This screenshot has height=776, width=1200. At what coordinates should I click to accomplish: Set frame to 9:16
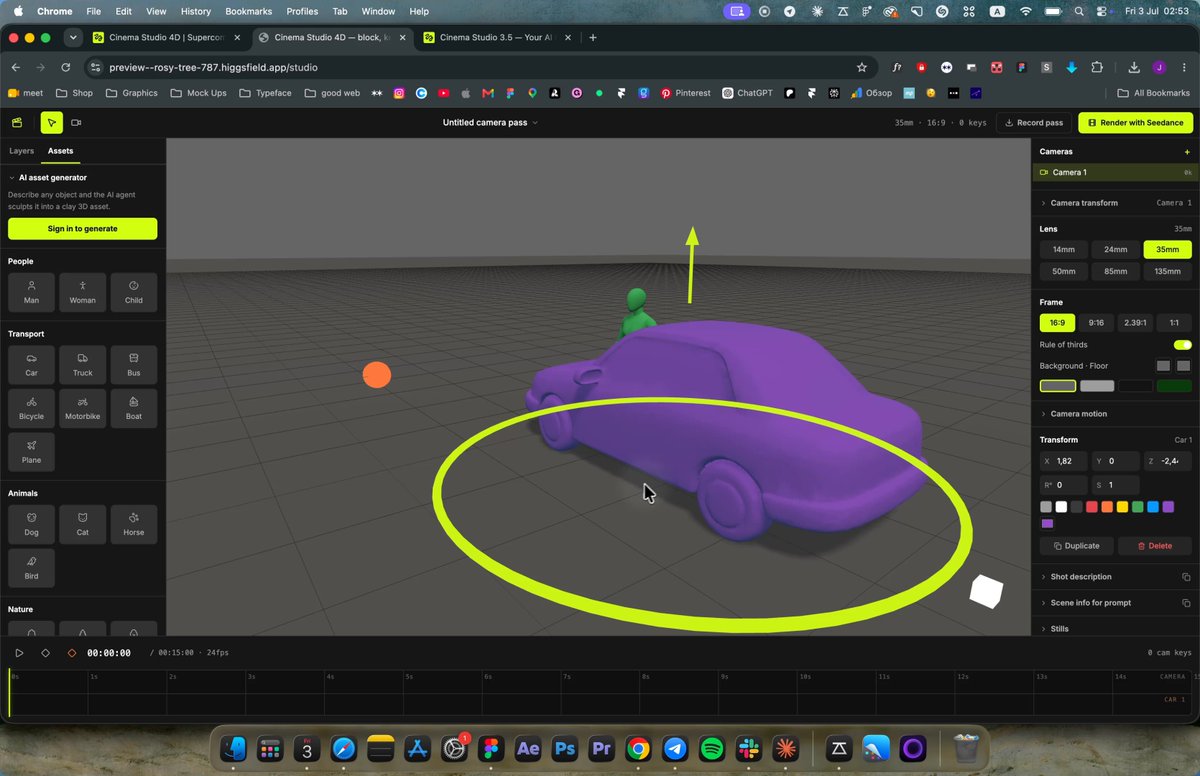[x=1096, y=323]
